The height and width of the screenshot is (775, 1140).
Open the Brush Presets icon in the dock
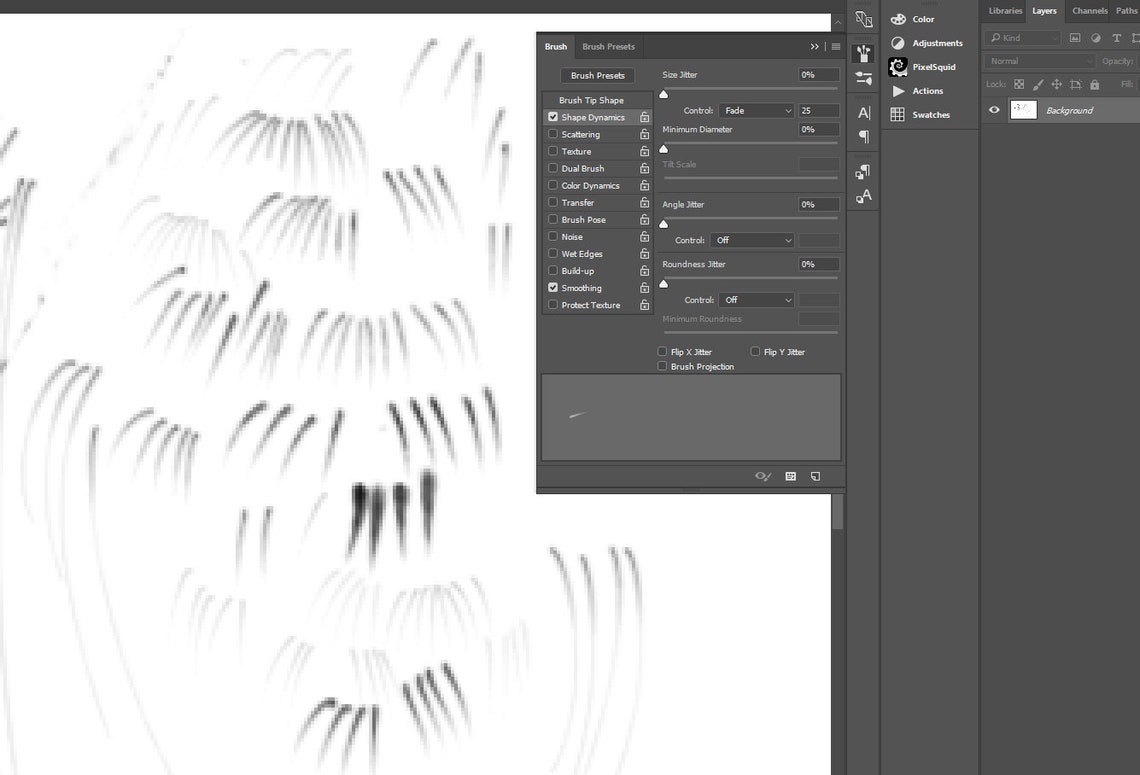(x=863, y=77)
